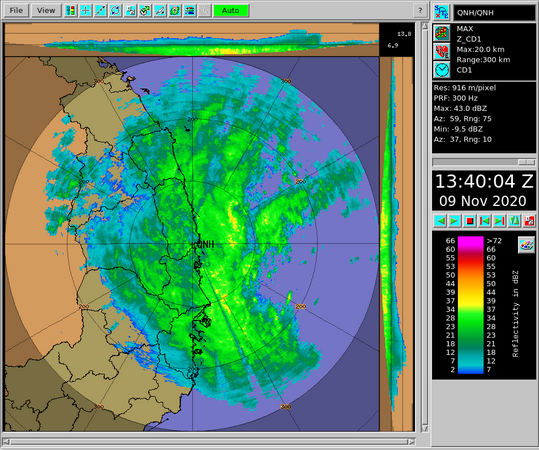This screenshot has width=539, height=450.
Task: Click the reflectivity color scale bar
Action: (471, 305)
